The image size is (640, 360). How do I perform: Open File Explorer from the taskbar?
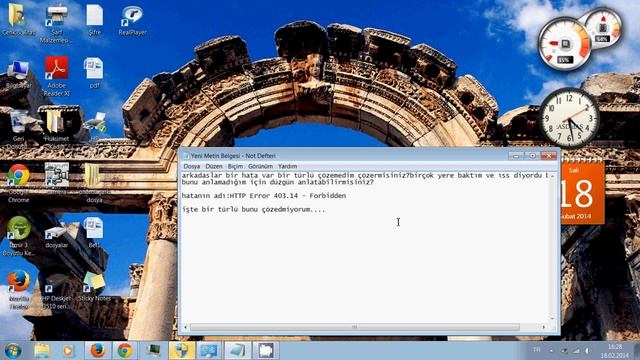42,351
